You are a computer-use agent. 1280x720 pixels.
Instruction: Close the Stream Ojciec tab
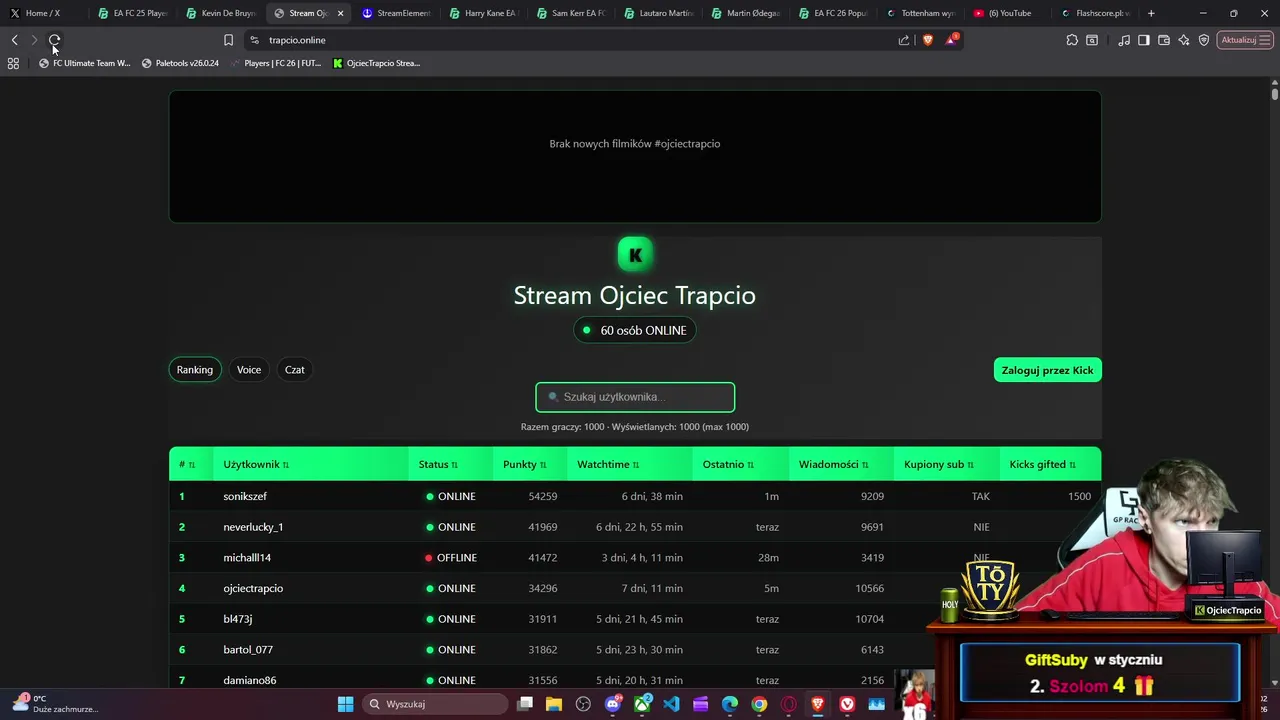pyautogui.click(x=340, y=13)
